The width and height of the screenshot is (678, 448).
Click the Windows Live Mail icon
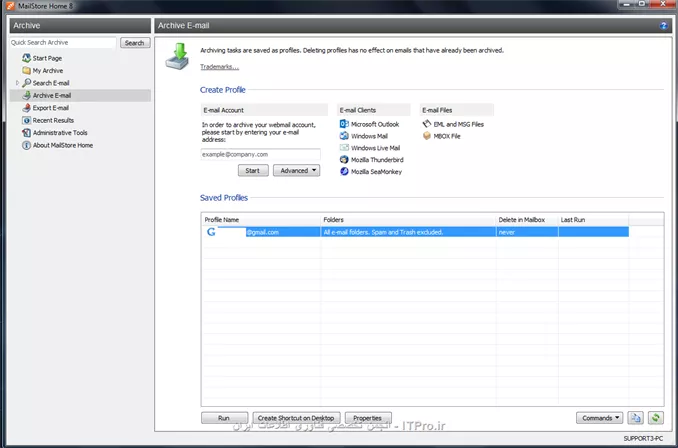(344, 147)
